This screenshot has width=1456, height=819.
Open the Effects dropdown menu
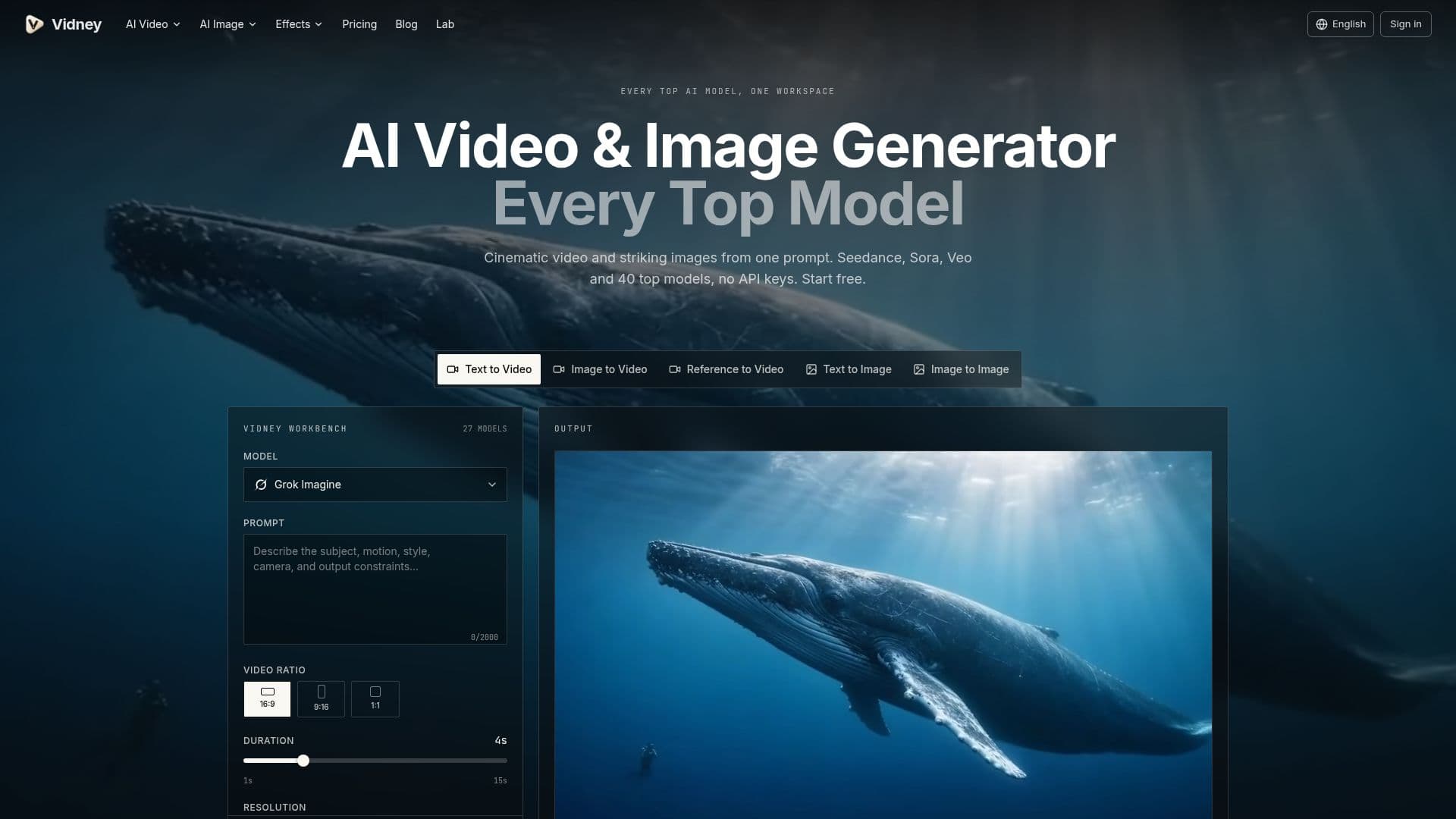tap(299, 24)
